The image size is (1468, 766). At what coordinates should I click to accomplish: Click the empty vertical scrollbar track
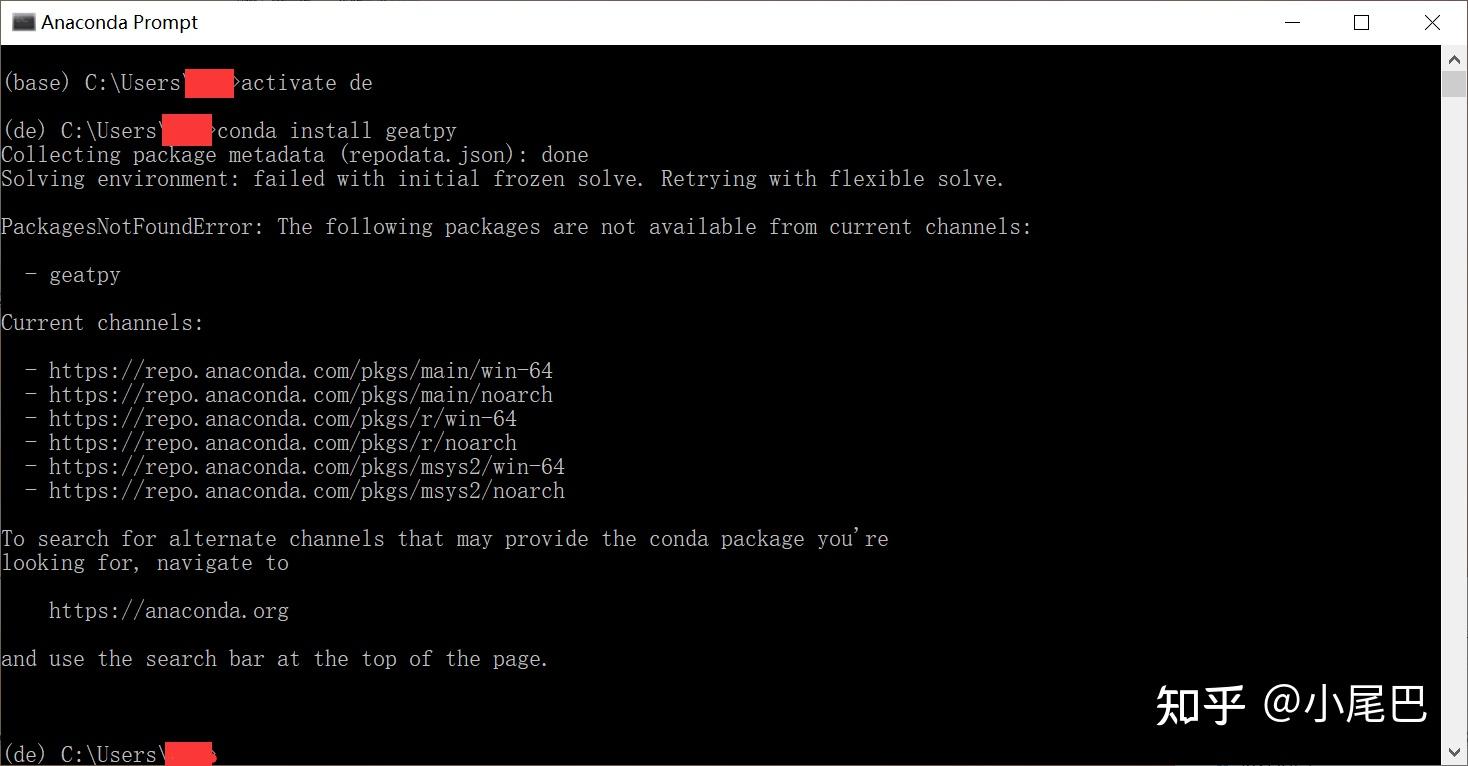click(1454, 400)
